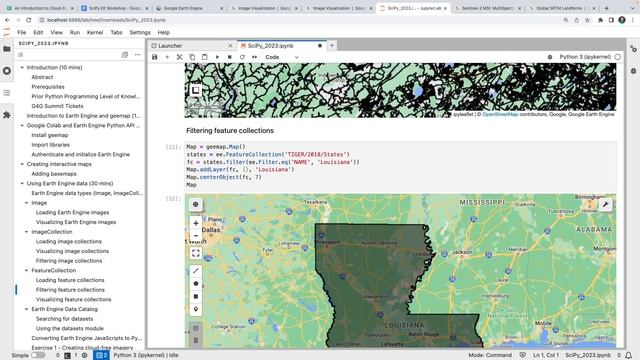640x360 pixels.
Task: Open the Kernel menu
Action: tap(95, 32)
